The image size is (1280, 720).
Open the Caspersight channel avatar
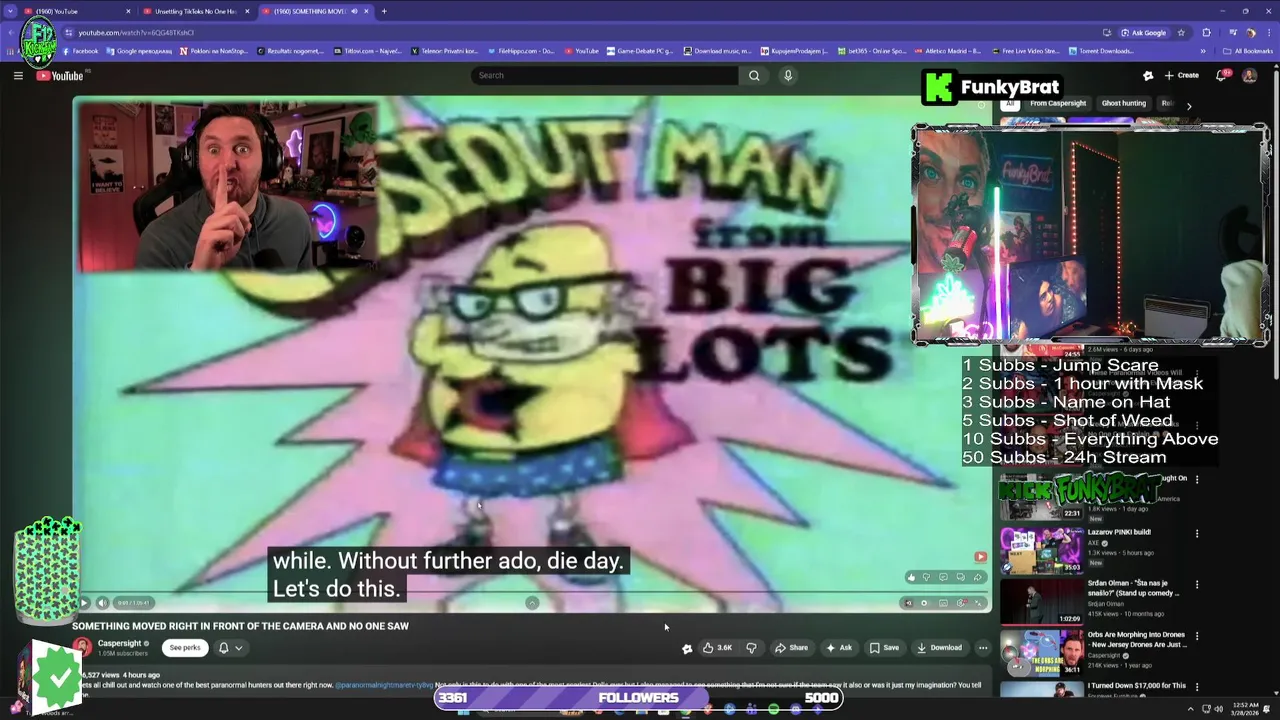tap(82, 647)
